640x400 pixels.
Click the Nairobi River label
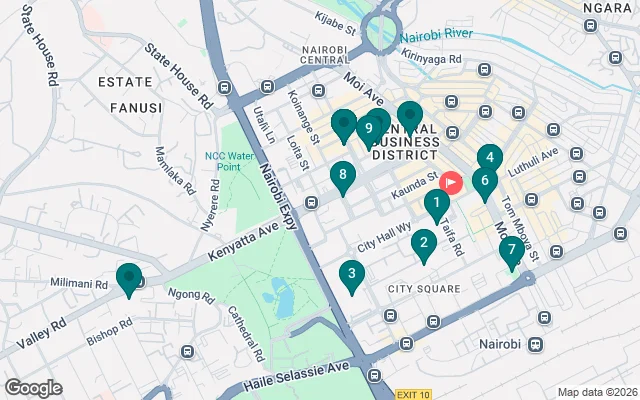pyautogui.click(x=436, y=36)
